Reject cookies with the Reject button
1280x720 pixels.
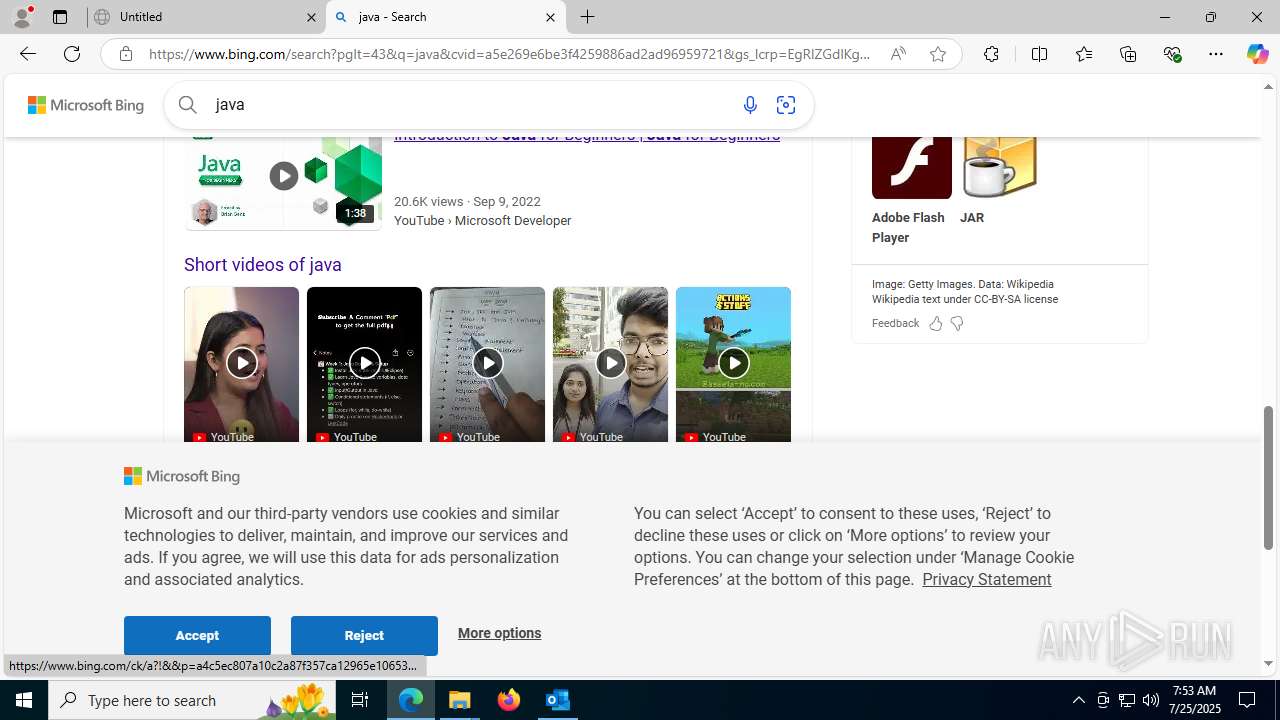[364, 636]
